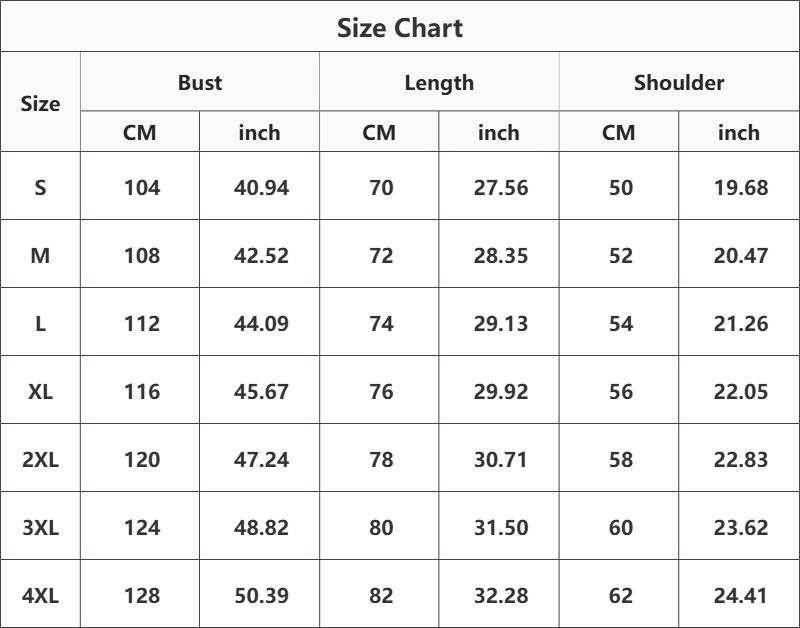Select the S size row label
The image size is (800, 628).
point(40,187)
